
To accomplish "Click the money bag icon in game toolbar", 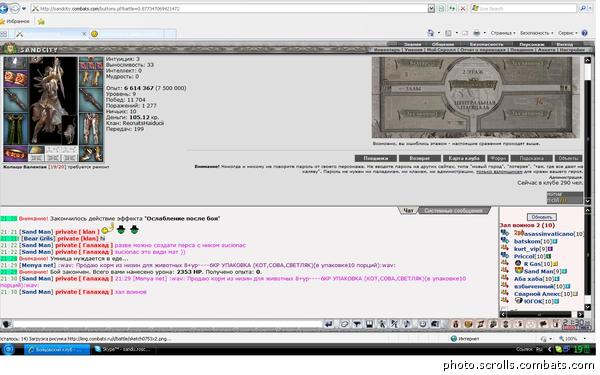I will (455, 324).
